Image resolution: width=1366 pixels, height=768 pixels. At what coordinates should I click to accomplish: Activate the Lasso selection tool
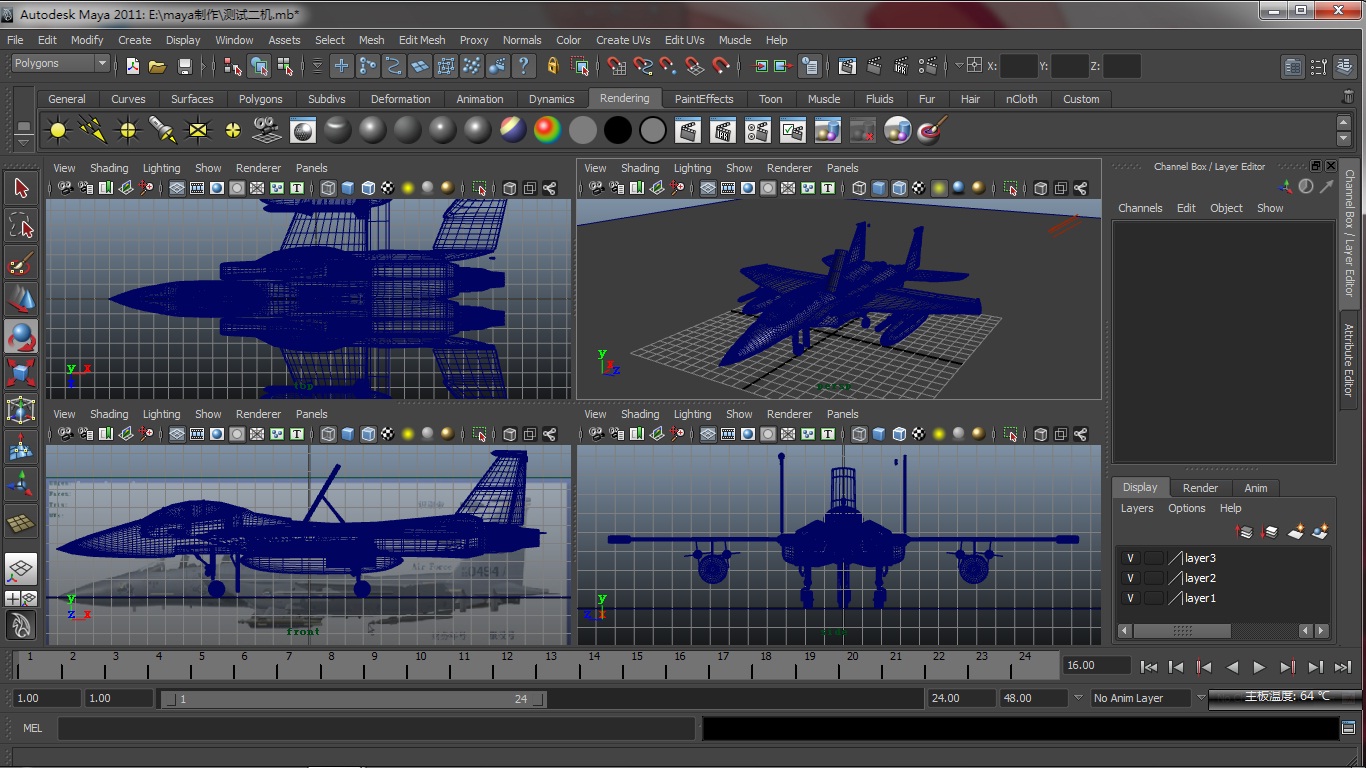[x=21, y=225]
